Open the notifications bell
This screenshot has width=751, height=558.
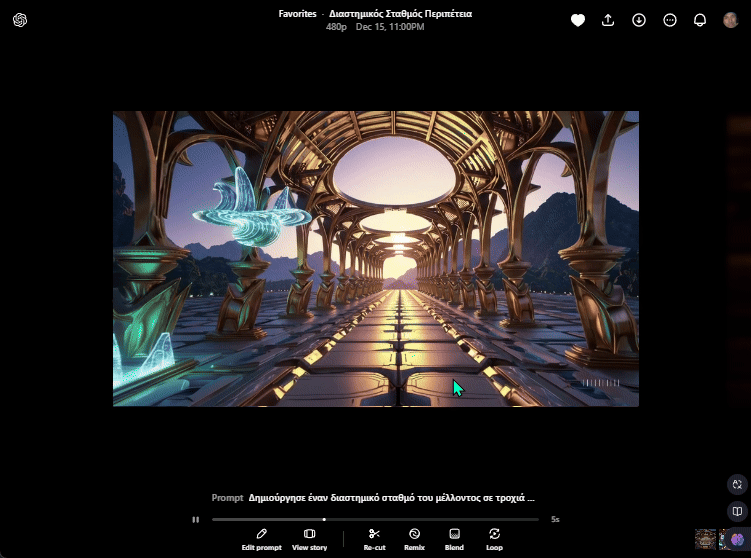click(x=700, y=20)
